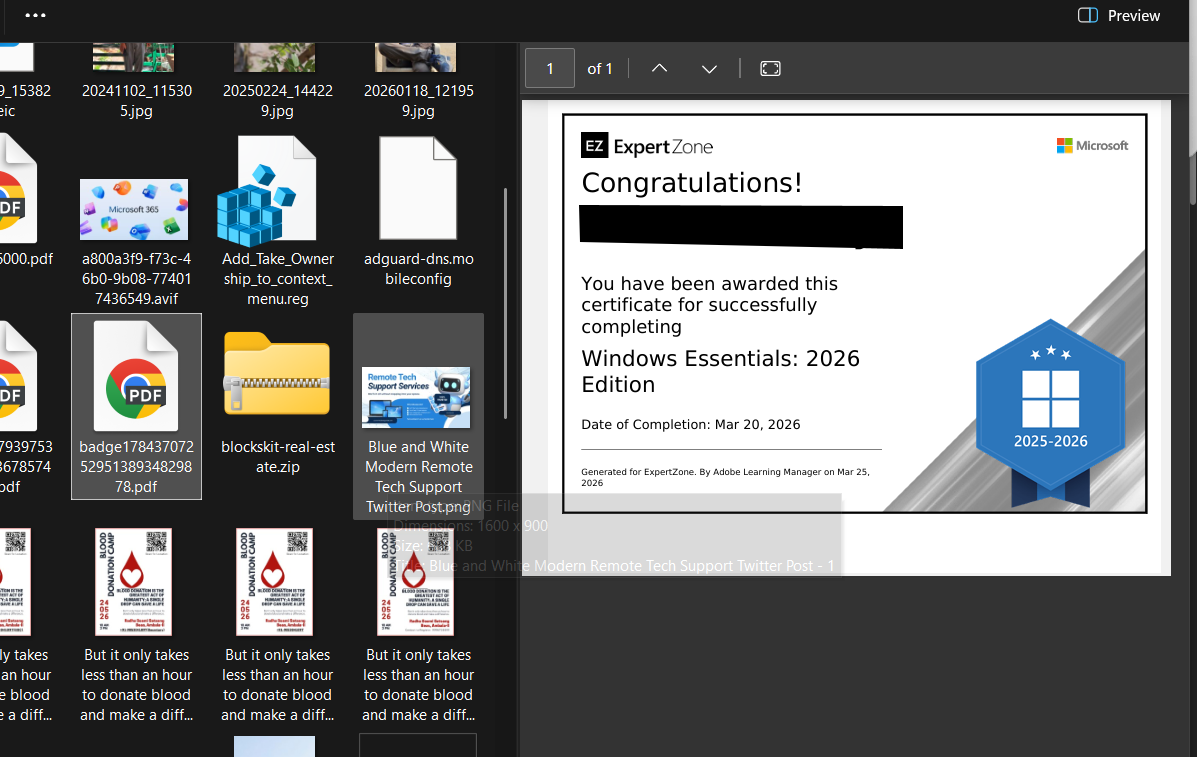Select the 20260118_121959.jpg image
Viewport: 1197px width, 757px height.
coord(418,81)
